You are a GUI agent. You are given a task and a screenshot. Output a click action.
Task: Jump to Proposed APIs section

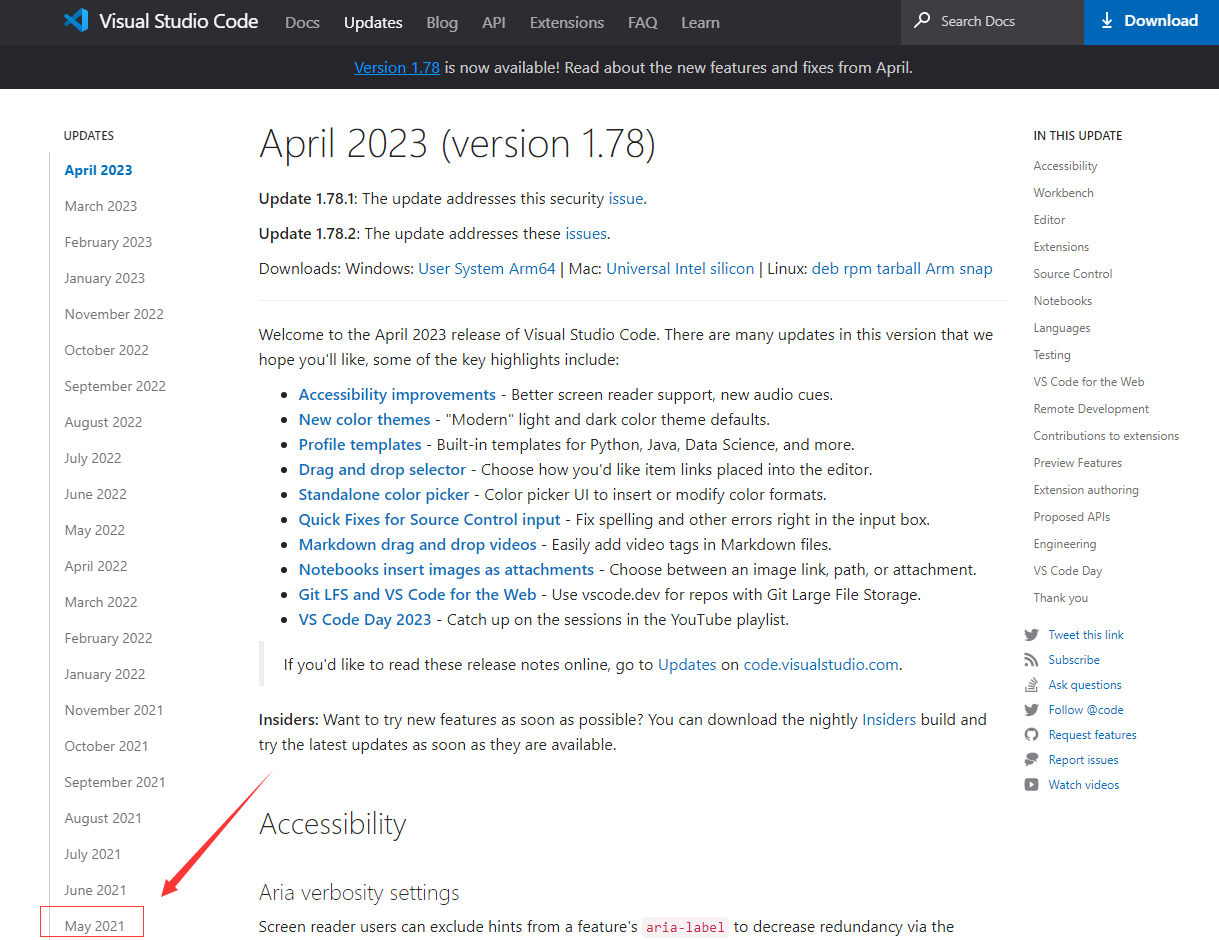tap(1072, 517)
